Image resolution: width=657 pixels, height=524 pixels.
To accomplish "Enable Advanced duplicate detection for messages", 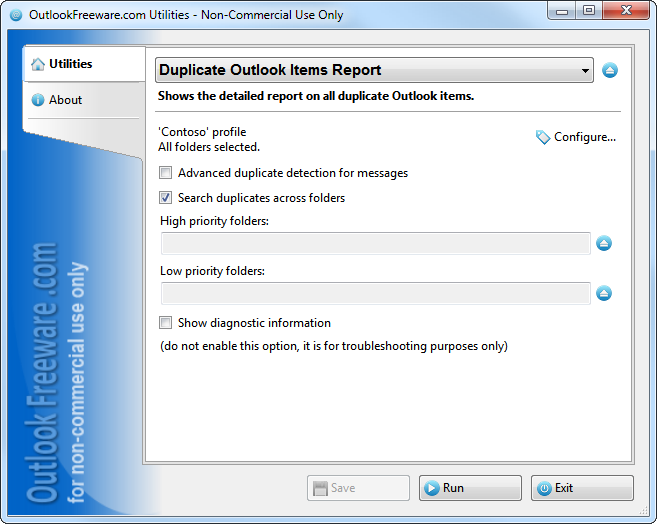I will click(x=166, y=173).
